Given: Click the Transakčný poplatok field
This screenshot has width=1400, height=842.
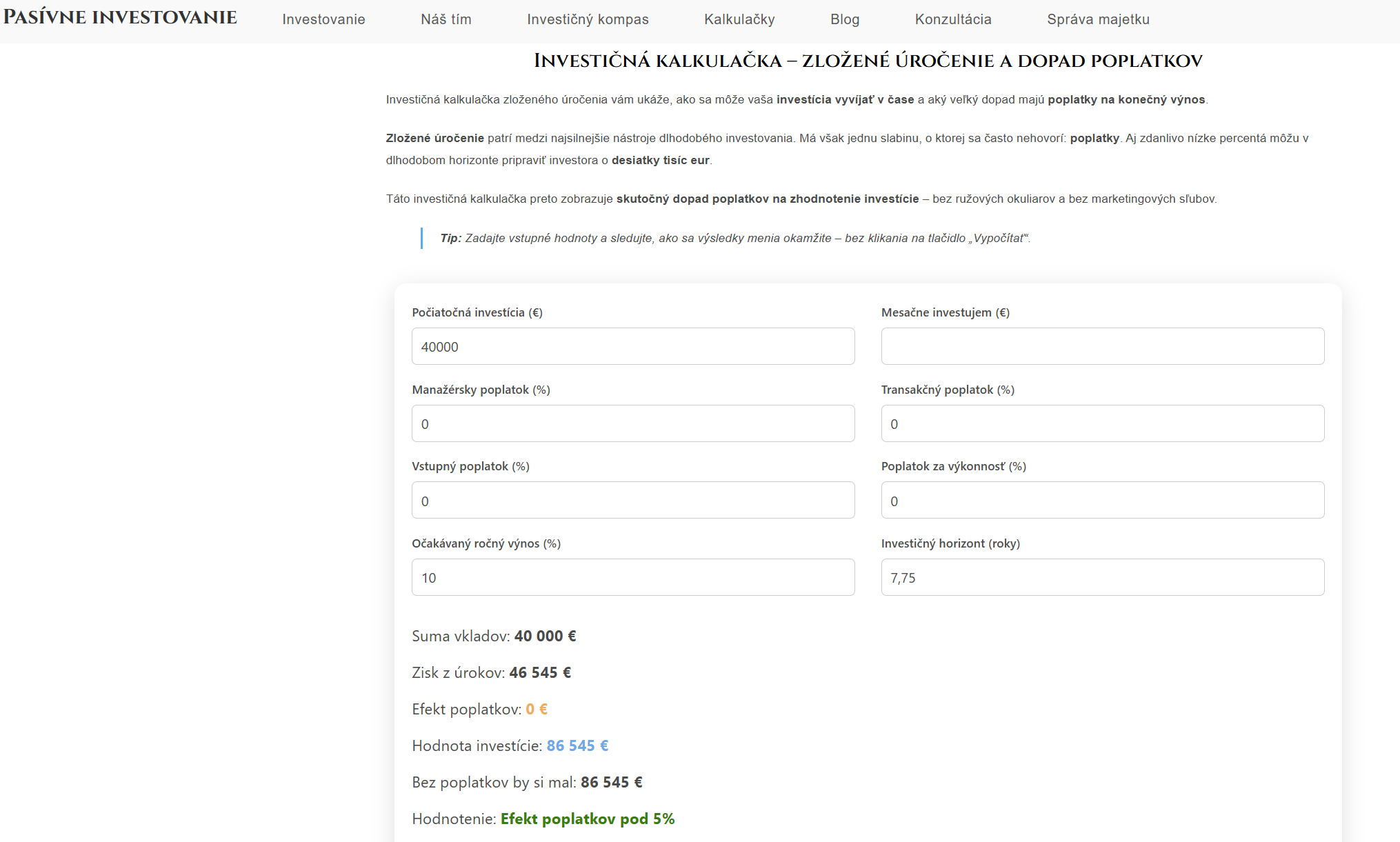Looking at the screenshot, I should [x=1102, y=423].
